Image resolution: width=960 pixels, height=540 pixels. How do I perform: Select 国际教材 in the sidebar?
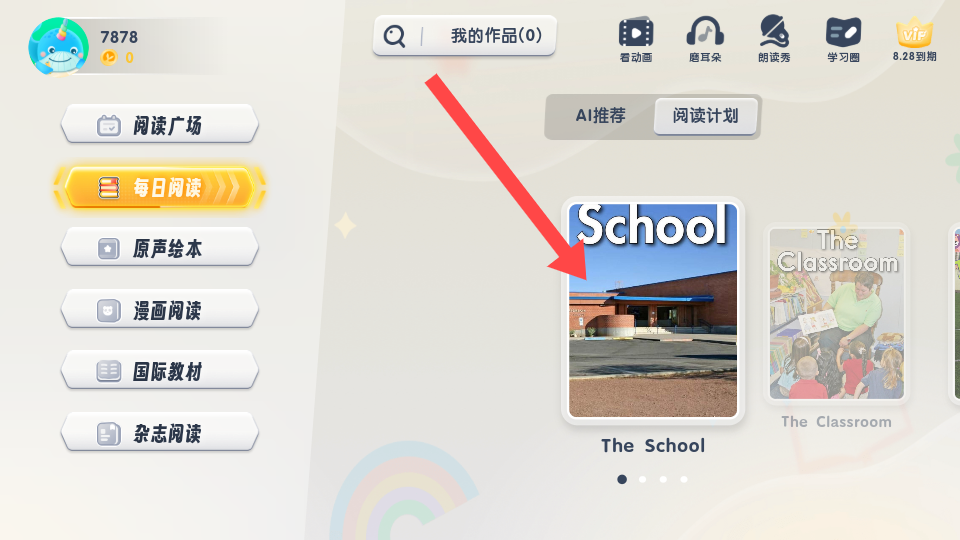[x=159, y=371]
